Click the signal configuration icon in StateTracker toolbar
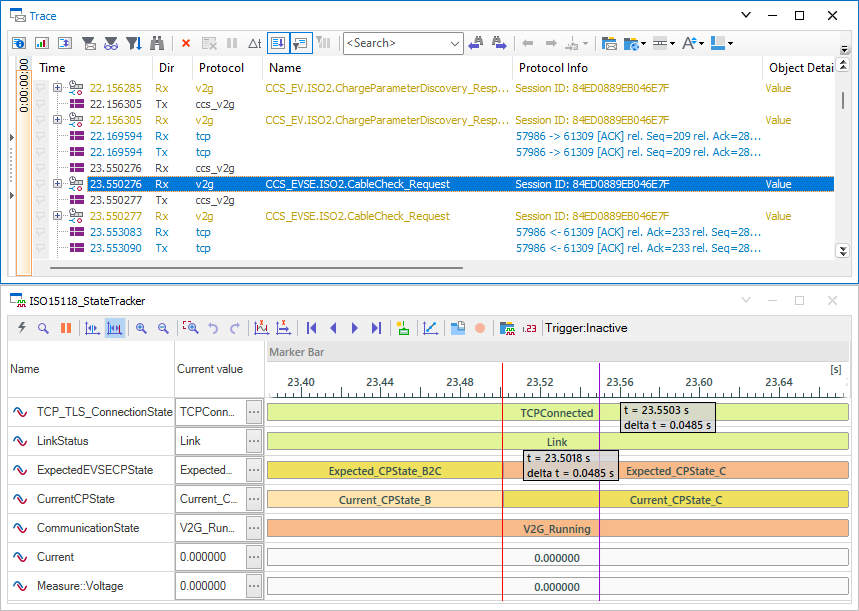The image size is (859, 611). click(x=507, y=328)
